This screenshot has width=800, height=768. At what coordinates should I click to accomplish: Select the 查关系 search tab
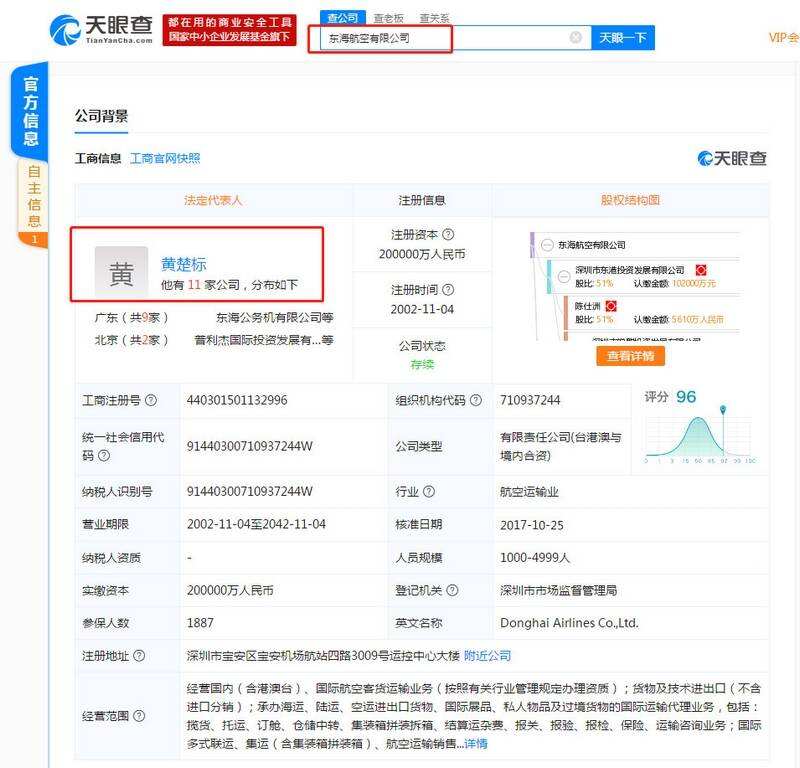[x=435, y=18]
